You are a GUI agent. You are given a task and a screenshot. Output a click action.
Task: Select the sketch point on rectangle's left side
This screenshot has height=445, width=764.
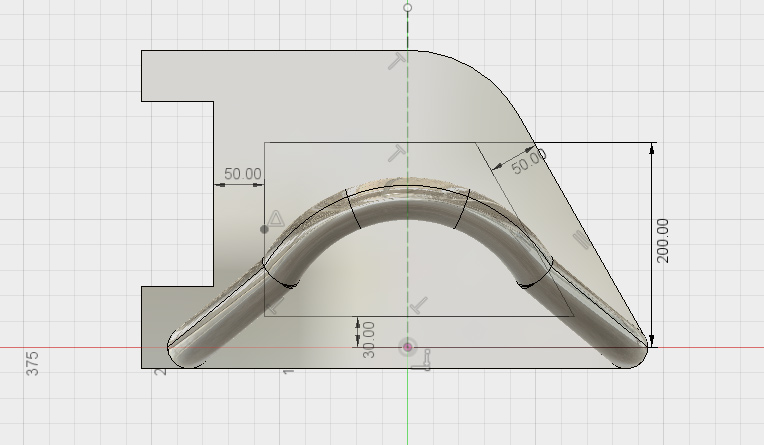coord(264,229)
